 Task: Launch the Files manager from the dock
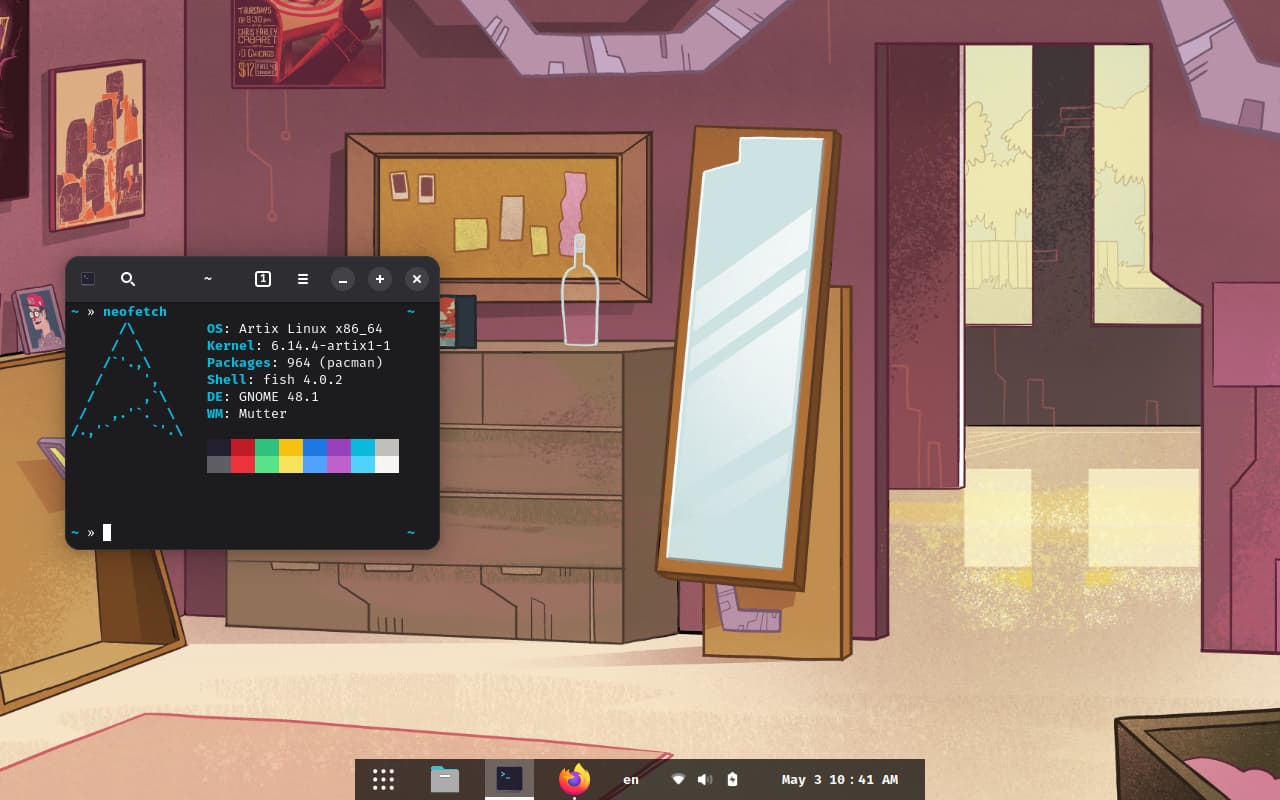pyautogui.click(x=445, y=779)
